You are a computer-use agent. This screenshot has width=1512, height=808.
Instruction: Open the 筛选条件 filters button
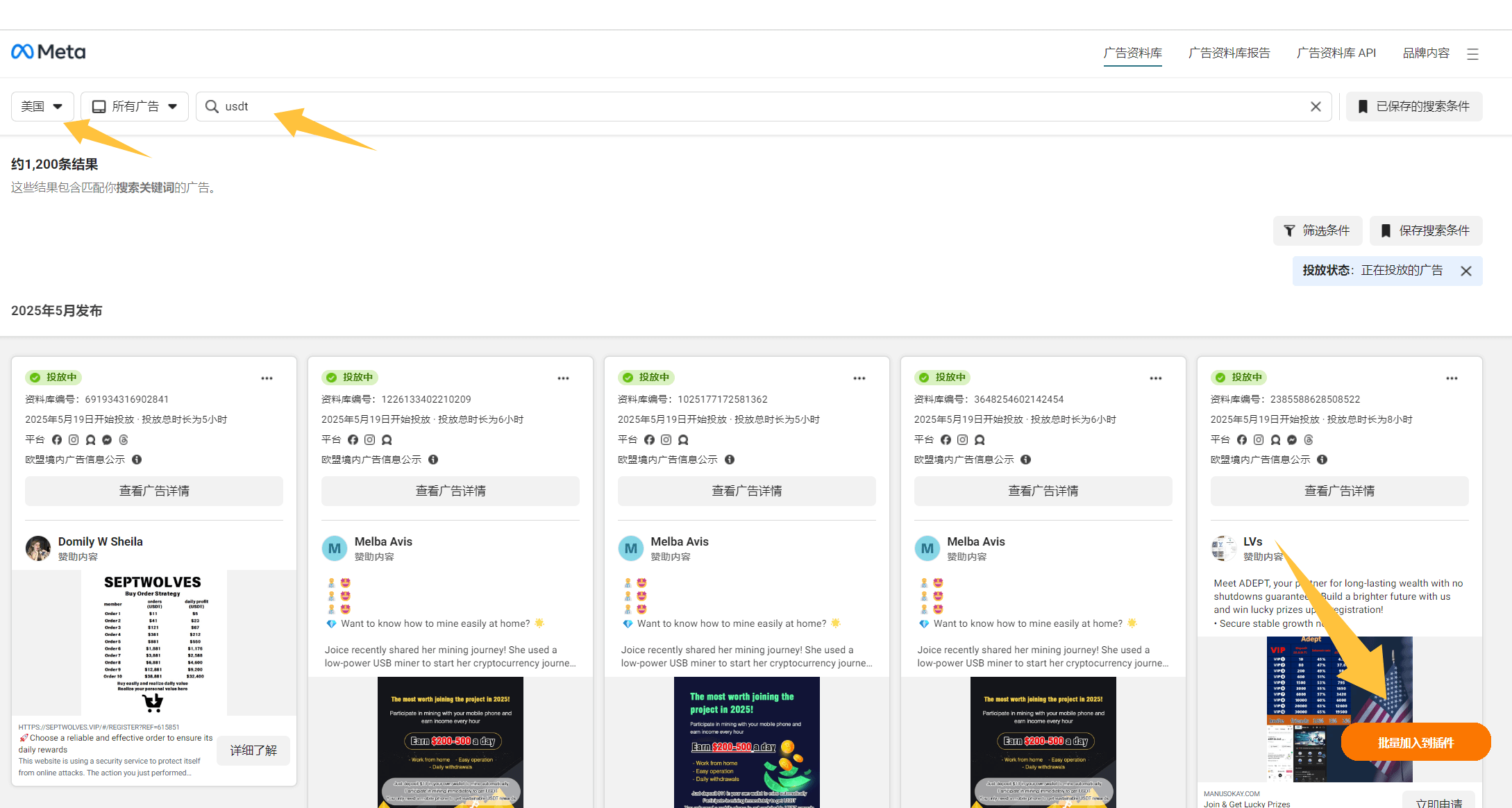point(1318,230)
